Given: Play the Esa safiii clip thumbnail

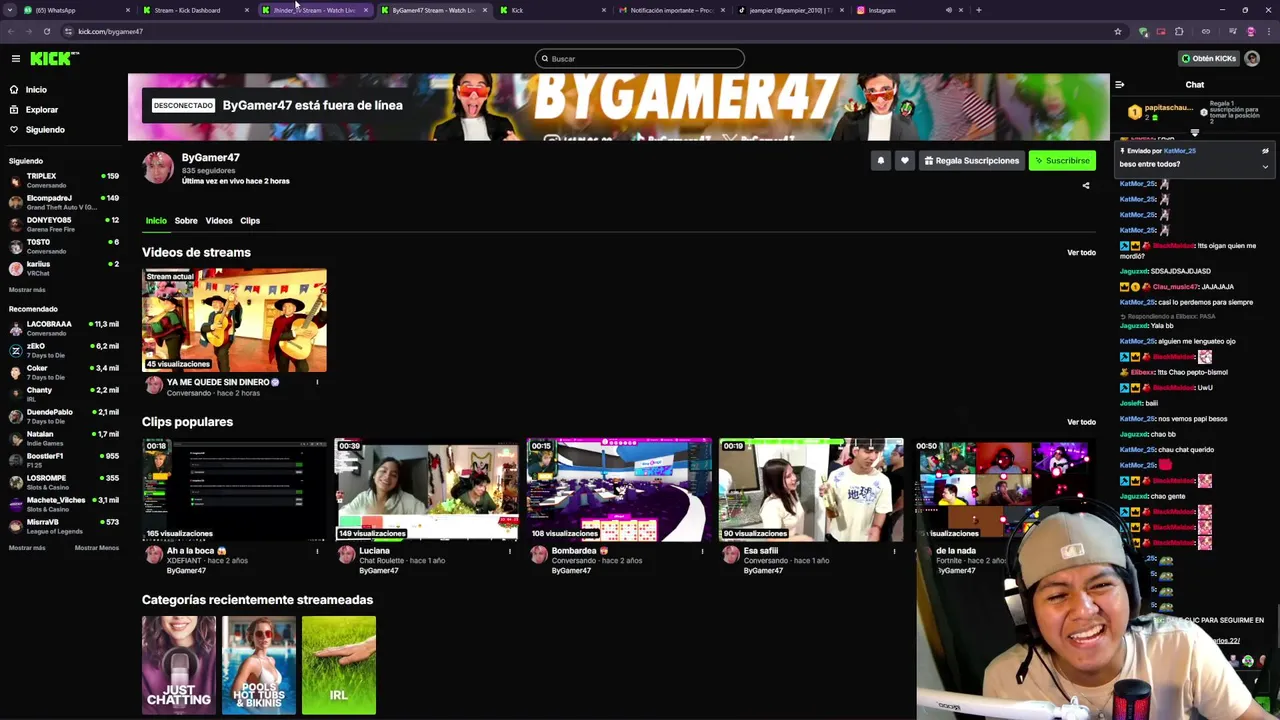Looking at the screenshot, I should coord(811,490).
